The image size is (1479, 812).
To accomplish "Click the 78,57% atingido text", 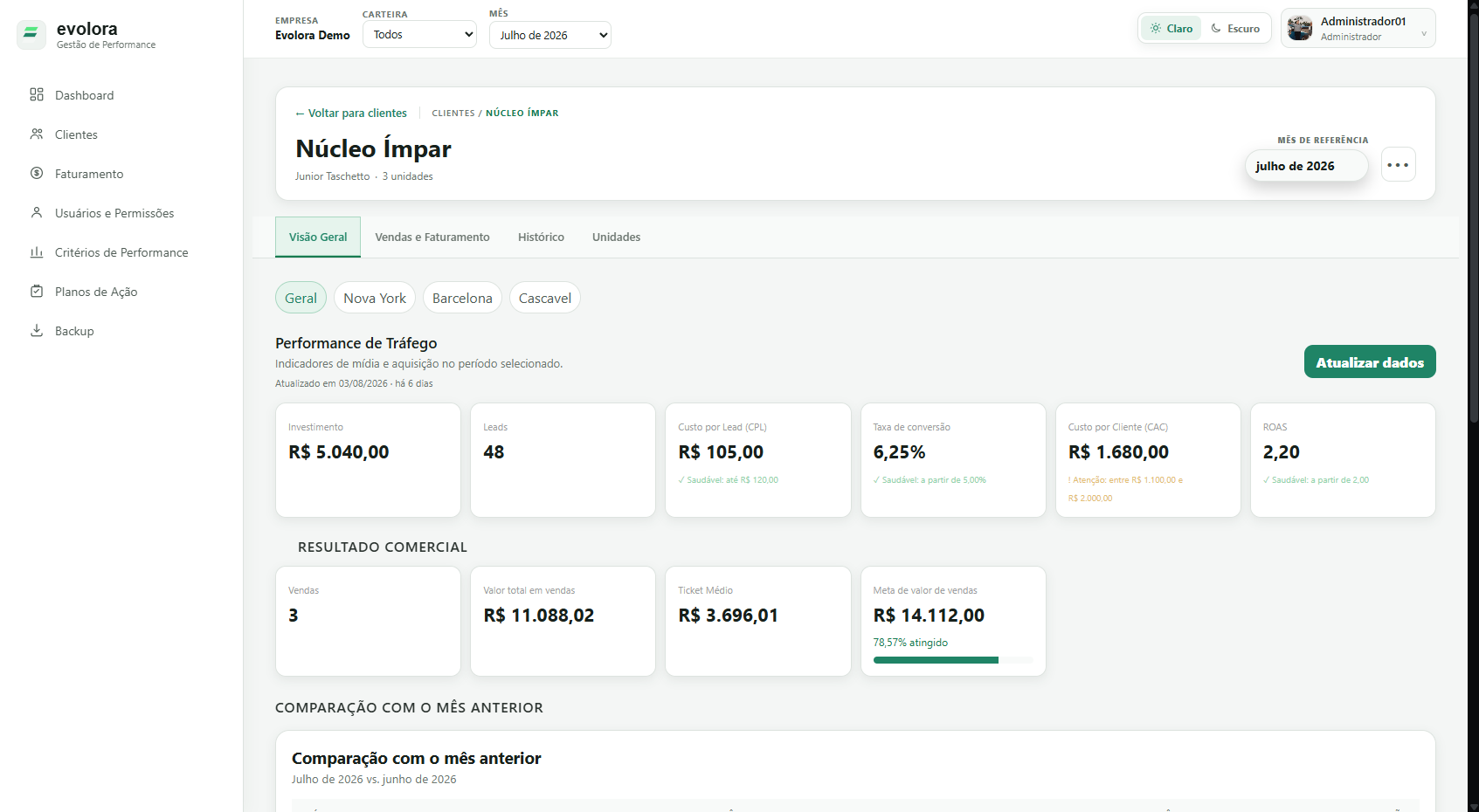I will click(910, 643).
